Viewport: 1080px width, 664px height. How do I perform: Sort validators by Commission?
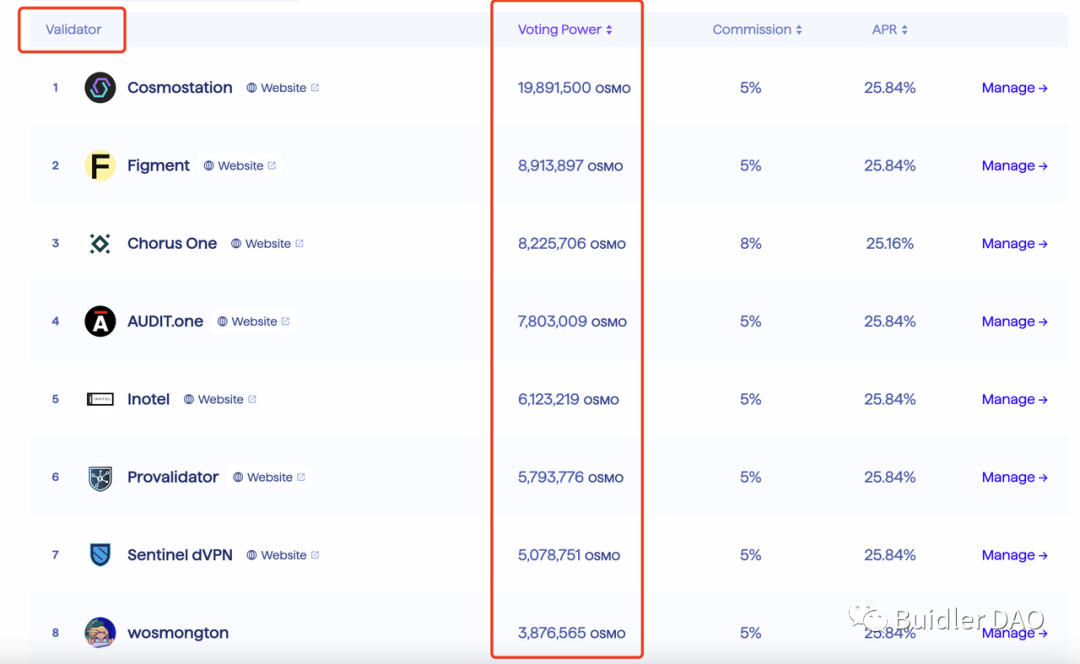[757, 30]
